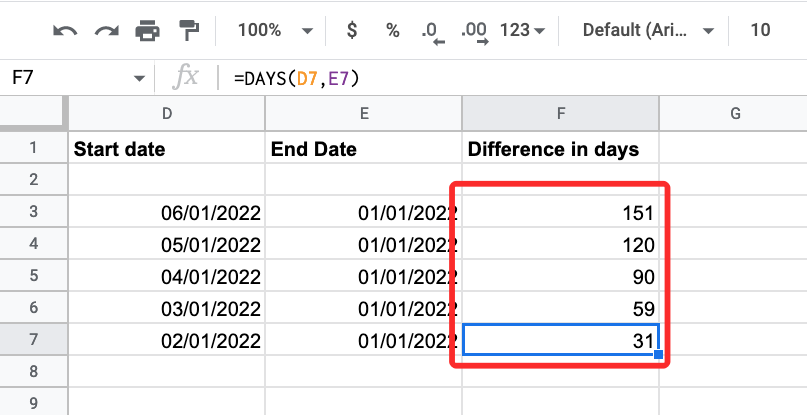
Task: Select column G header
Action: 734,113
